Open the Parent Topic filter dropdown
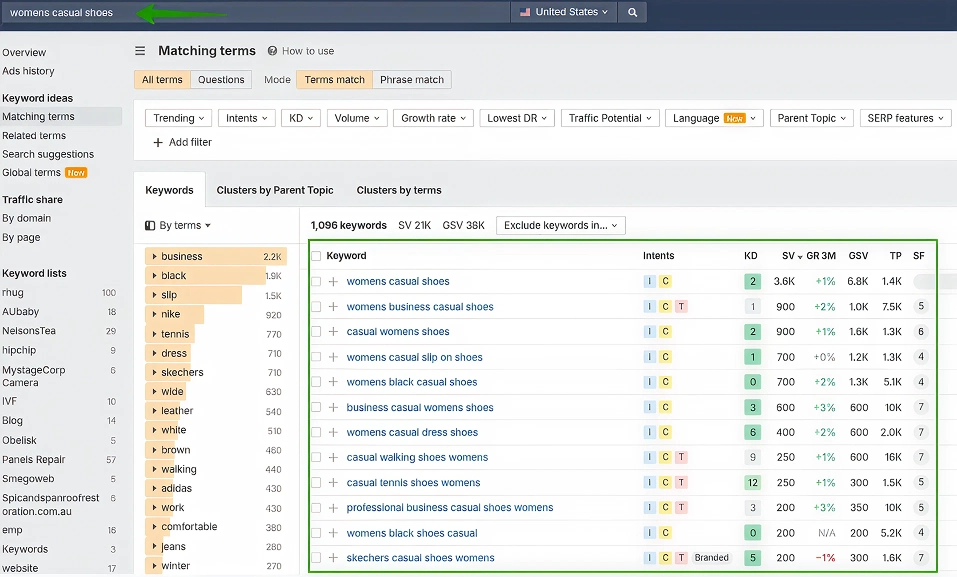This screenshot has width=957, height=577. point(812,118)
